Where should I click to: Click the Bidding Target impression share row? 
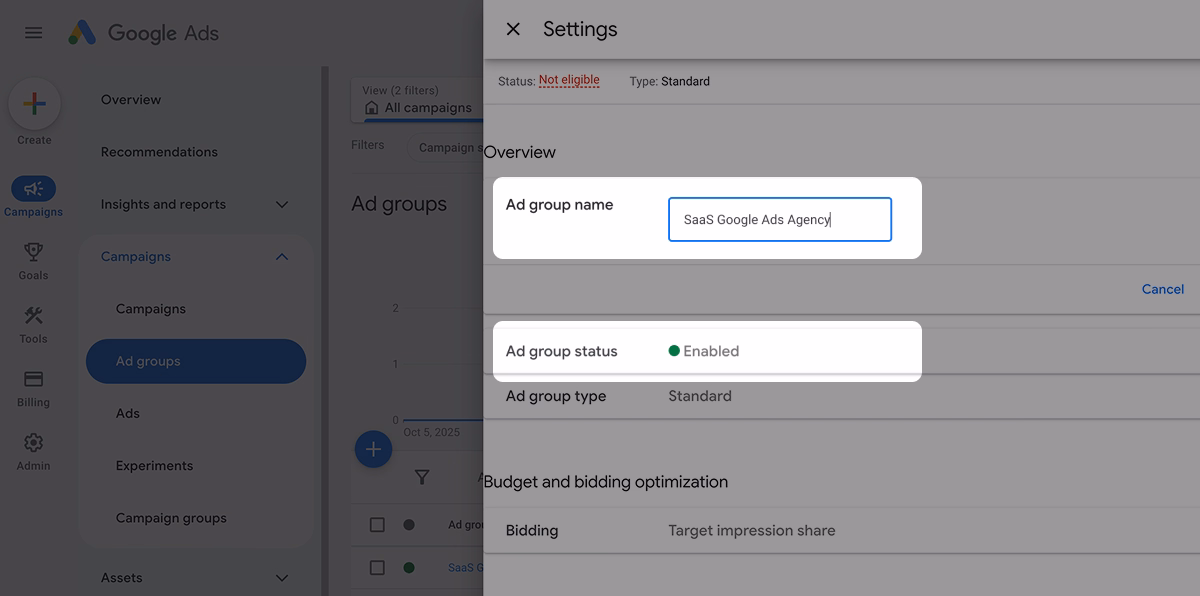tap(841, 531)
